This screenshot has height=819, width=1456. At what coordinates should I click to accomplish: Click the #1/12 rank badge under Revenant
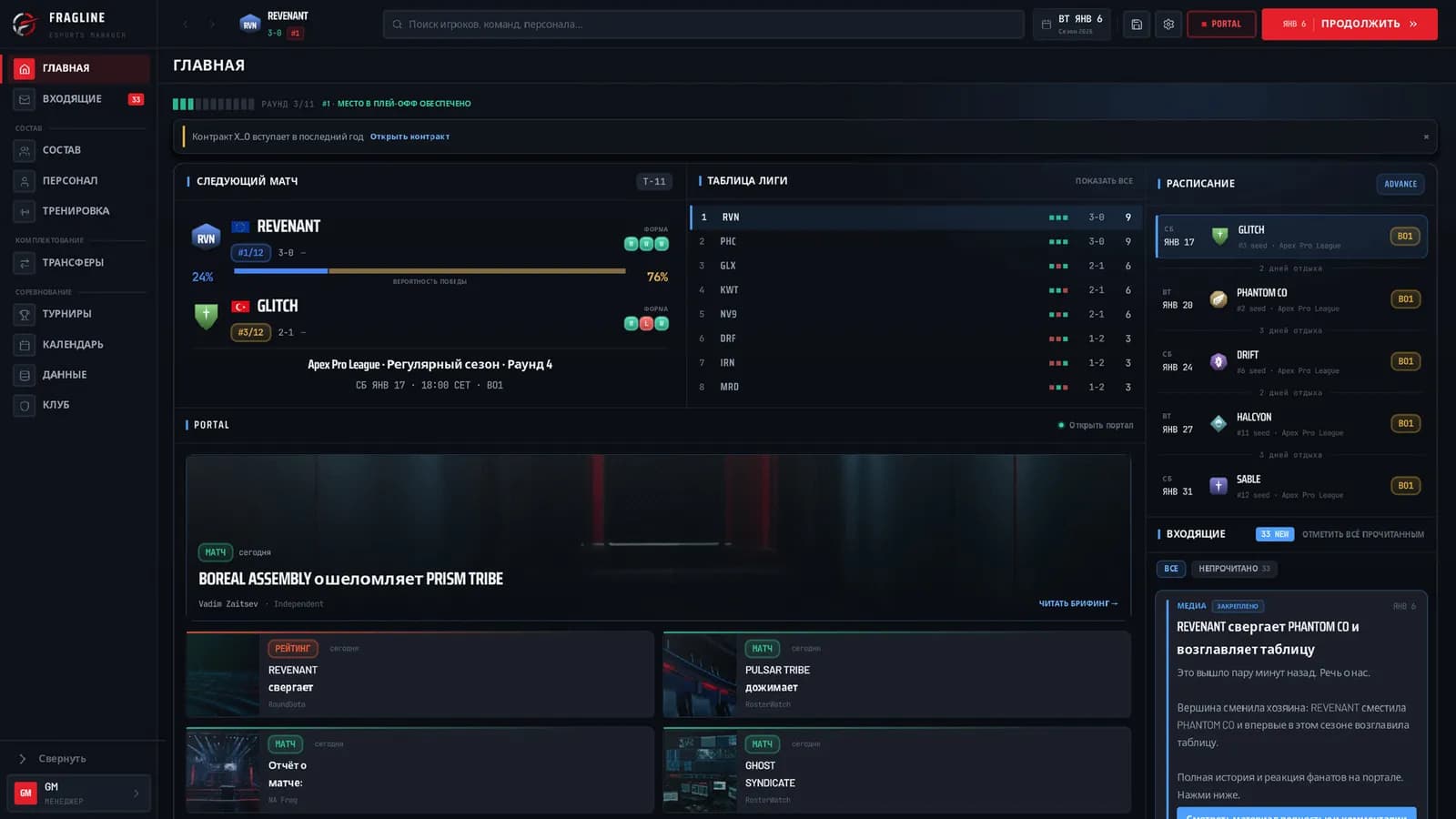click(250, 253)
